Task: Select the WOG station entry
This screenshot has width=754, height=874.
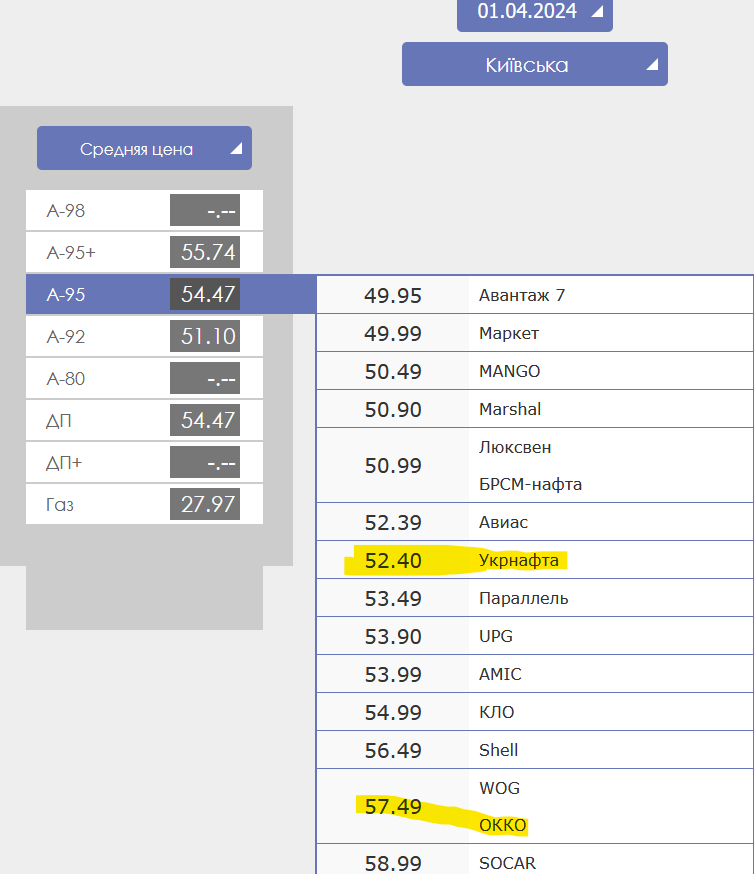Action: pos(499,788)
